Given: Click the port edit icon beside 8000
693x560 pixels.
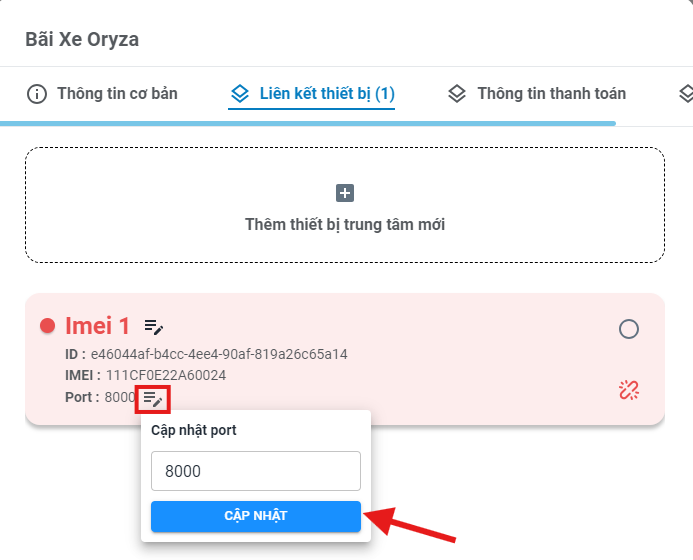Looking at the screenshot, I should point(152,400).
